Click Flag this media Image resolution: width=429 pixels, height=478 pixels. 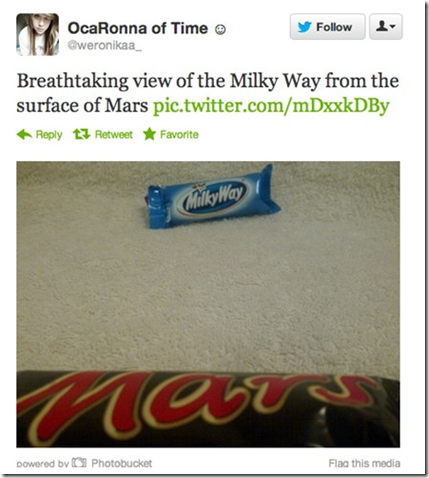364,463
